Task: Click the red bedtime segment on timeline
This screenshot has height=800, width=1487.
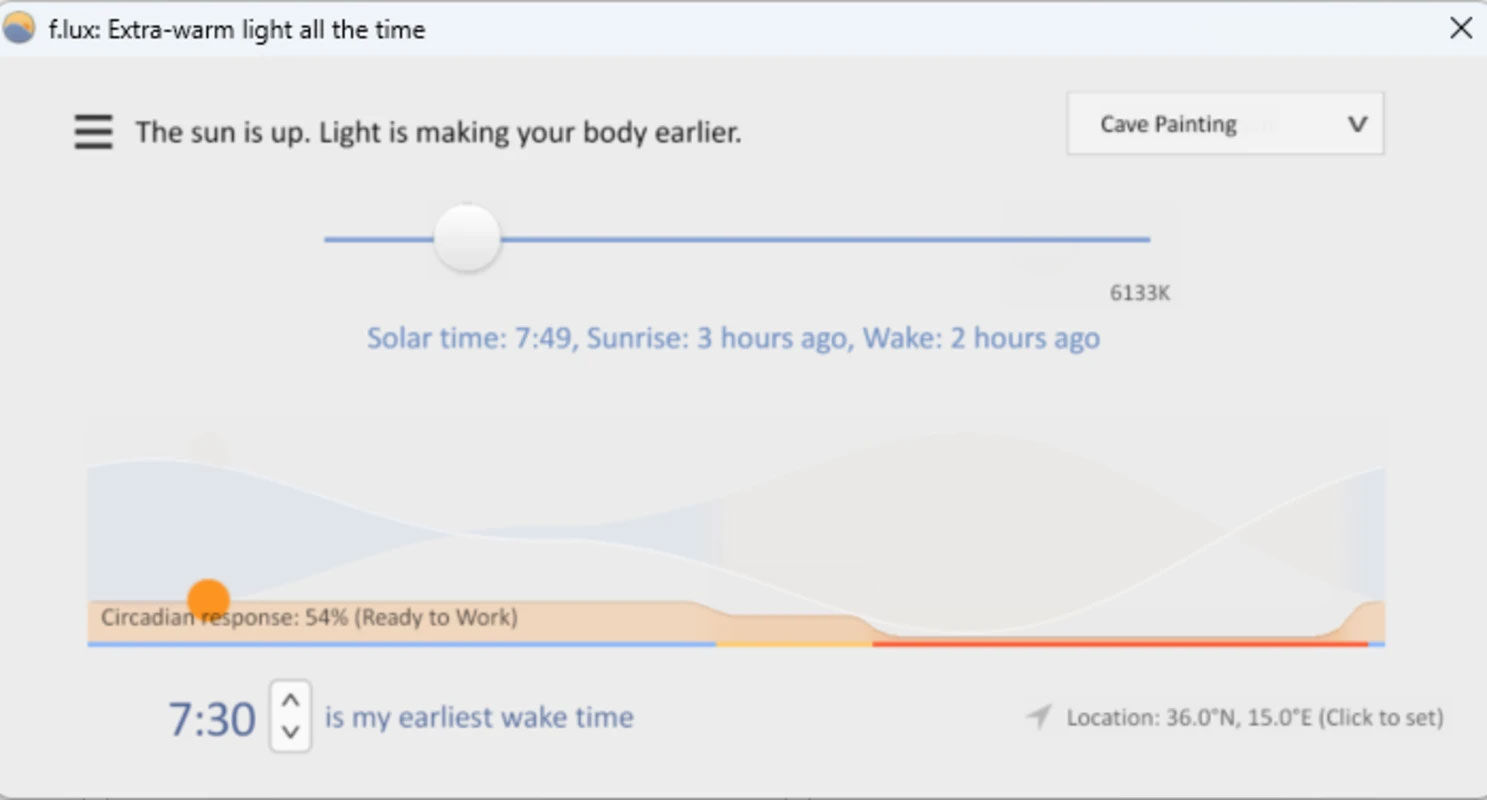Action: tap(1120, 644)
